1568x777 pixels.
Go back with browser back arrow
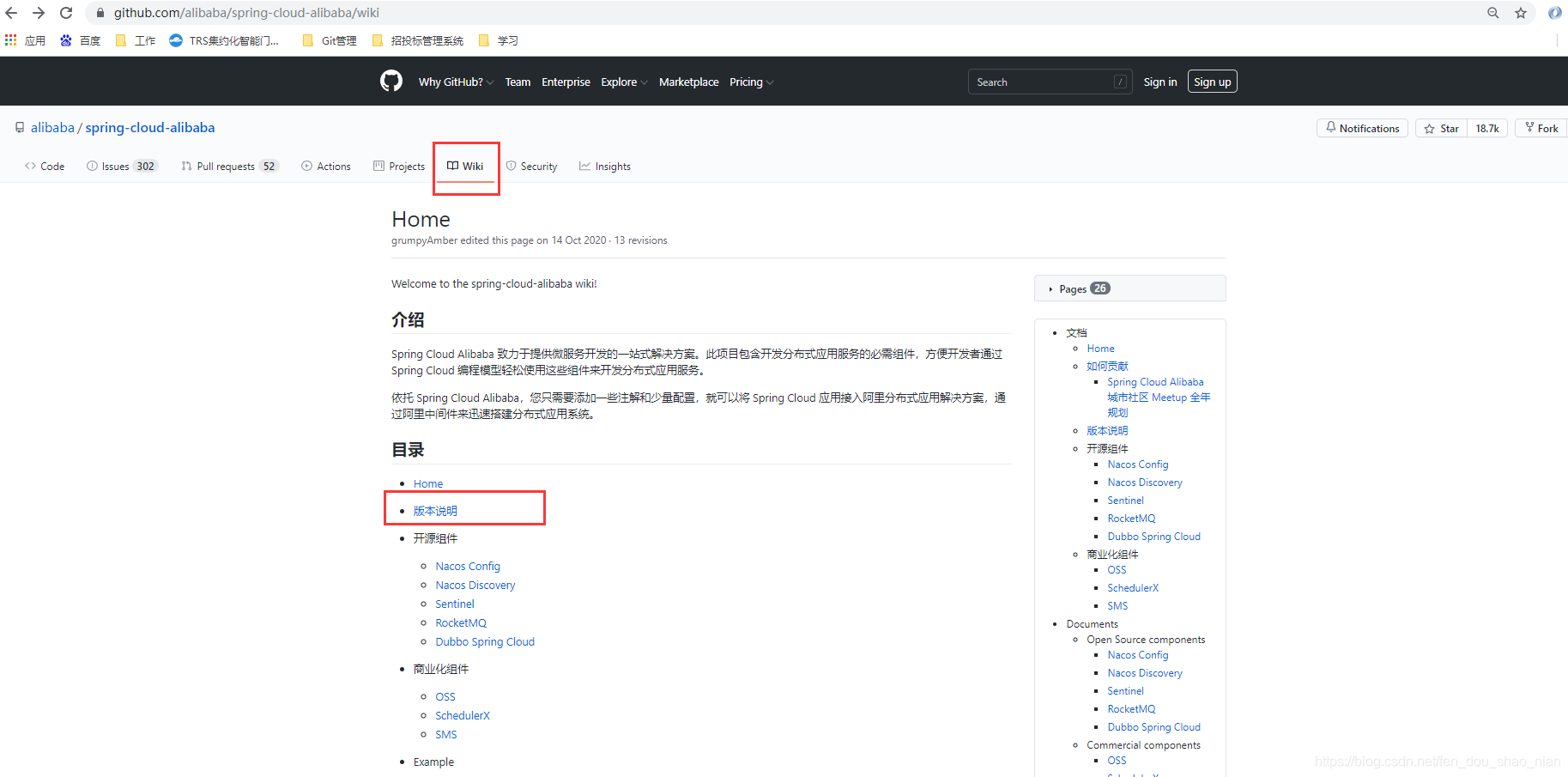[x=11, y=13]
